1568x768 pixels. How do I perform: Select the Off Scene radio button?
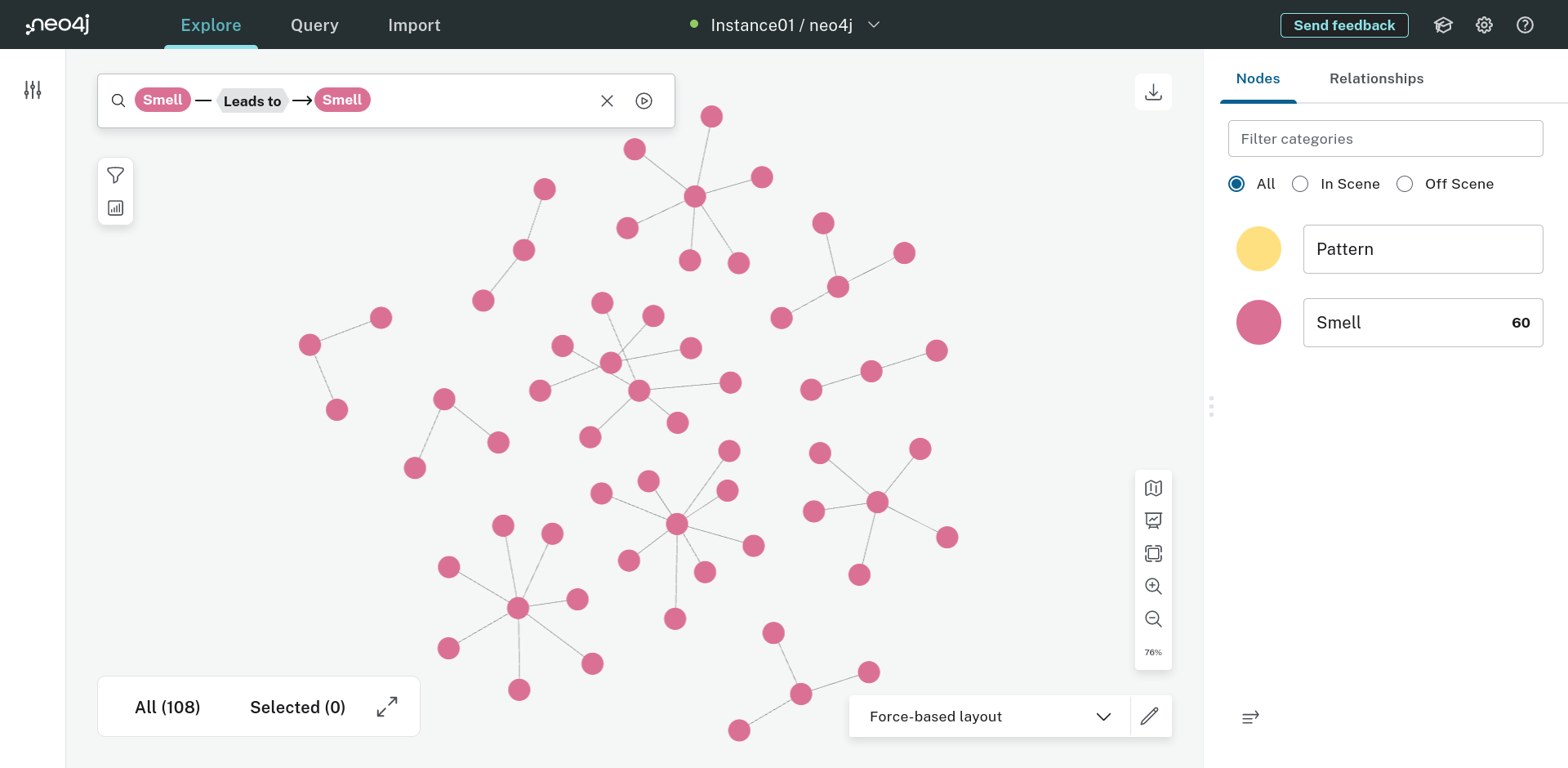click(1405, 184)
